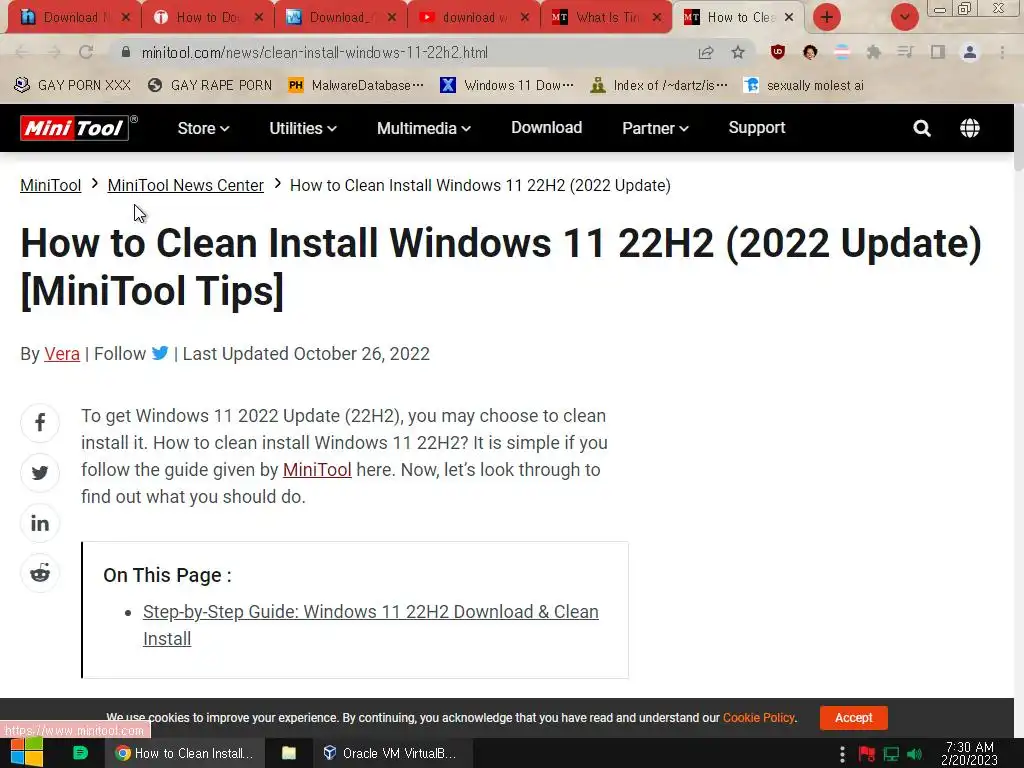The image size is (1024, 768).
Task: Jump to Step-by-Step Guide section link
Action: [x=370, y=625]
